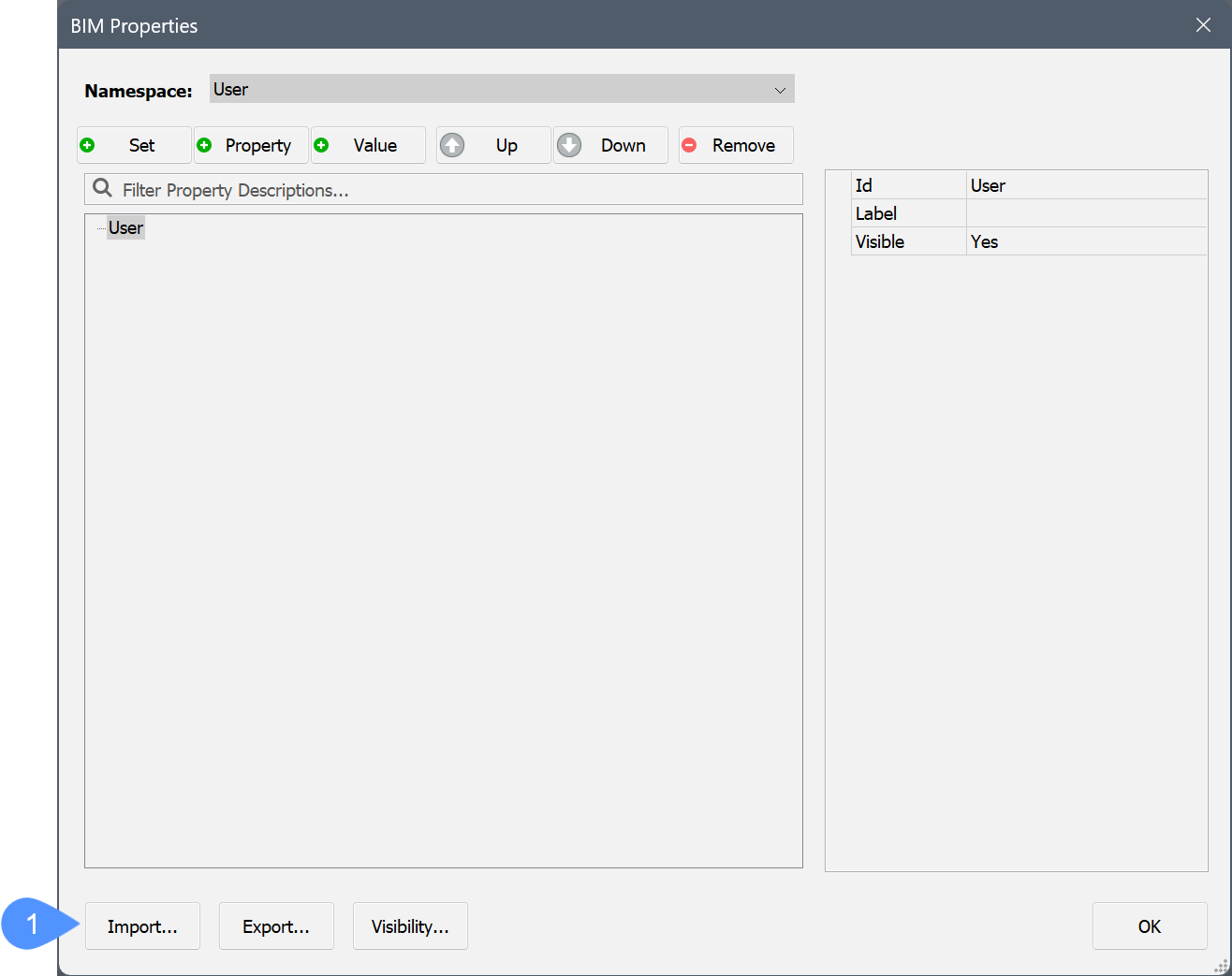Open the Import dialog

point(142,926)
